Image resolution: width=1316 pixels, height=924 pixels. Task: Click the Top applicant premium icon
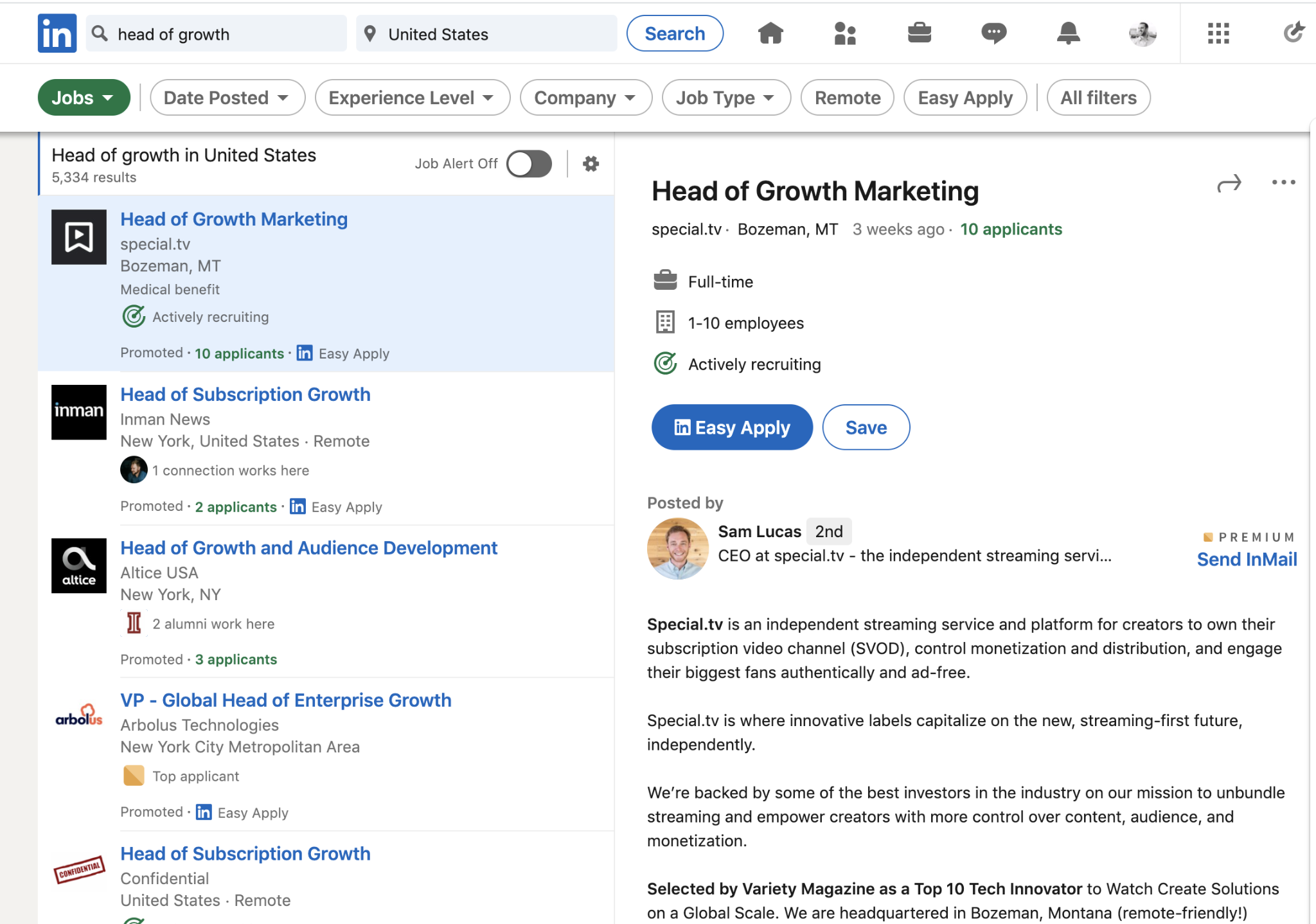point(134,776)
